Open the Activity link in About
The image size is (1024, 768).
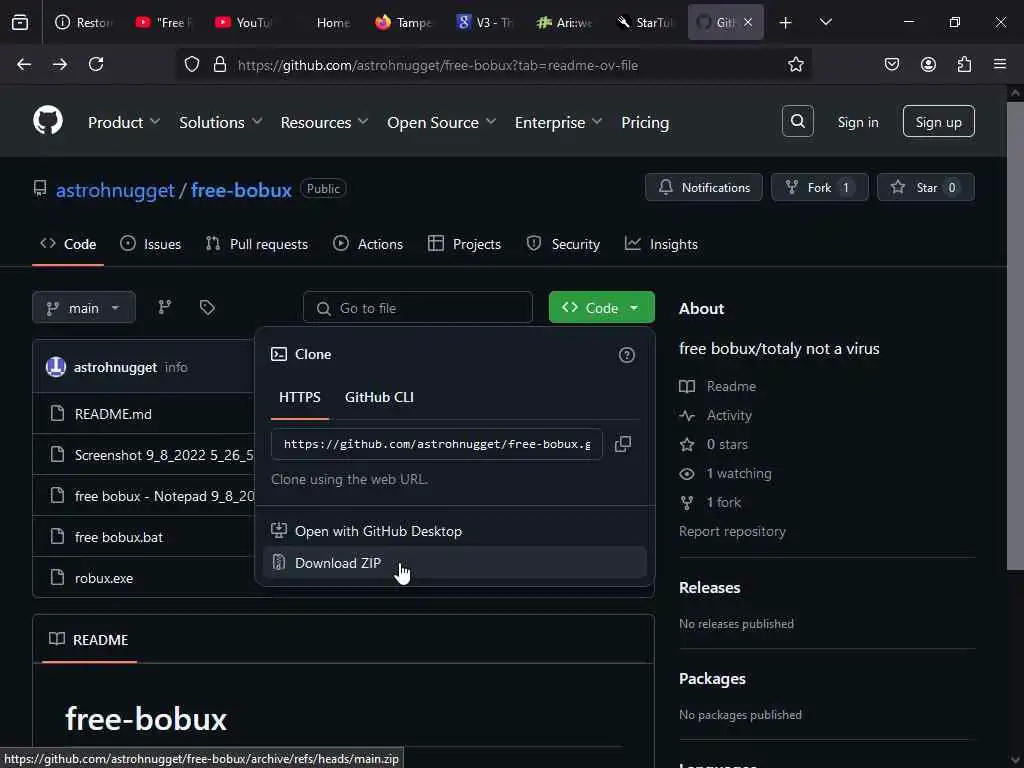tap(729, 415)
